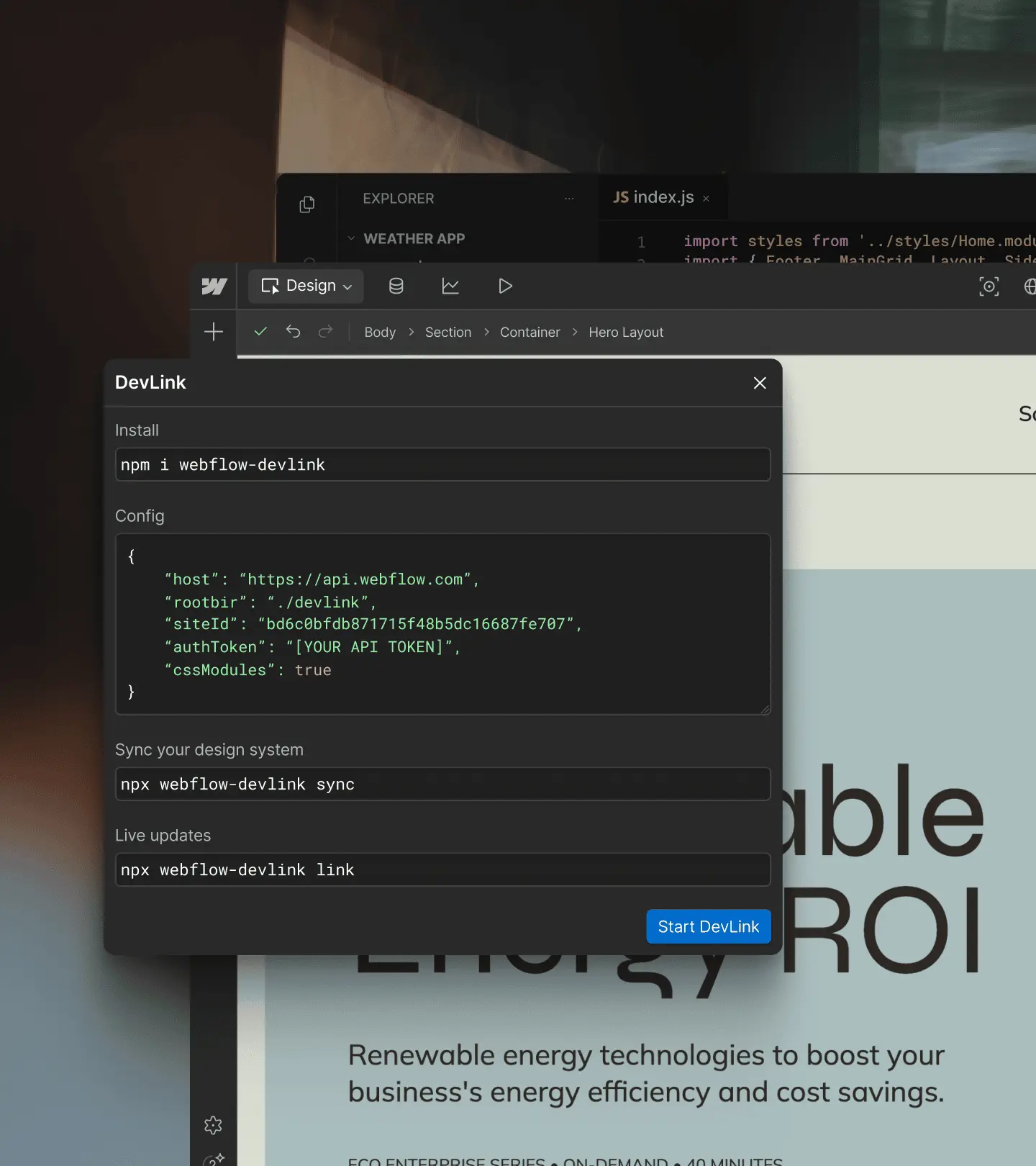Screen dimensions: 1036x1166
Task: Click the ROI heading text on canvas
Action: pyautogui.click(x=882, y=930)
